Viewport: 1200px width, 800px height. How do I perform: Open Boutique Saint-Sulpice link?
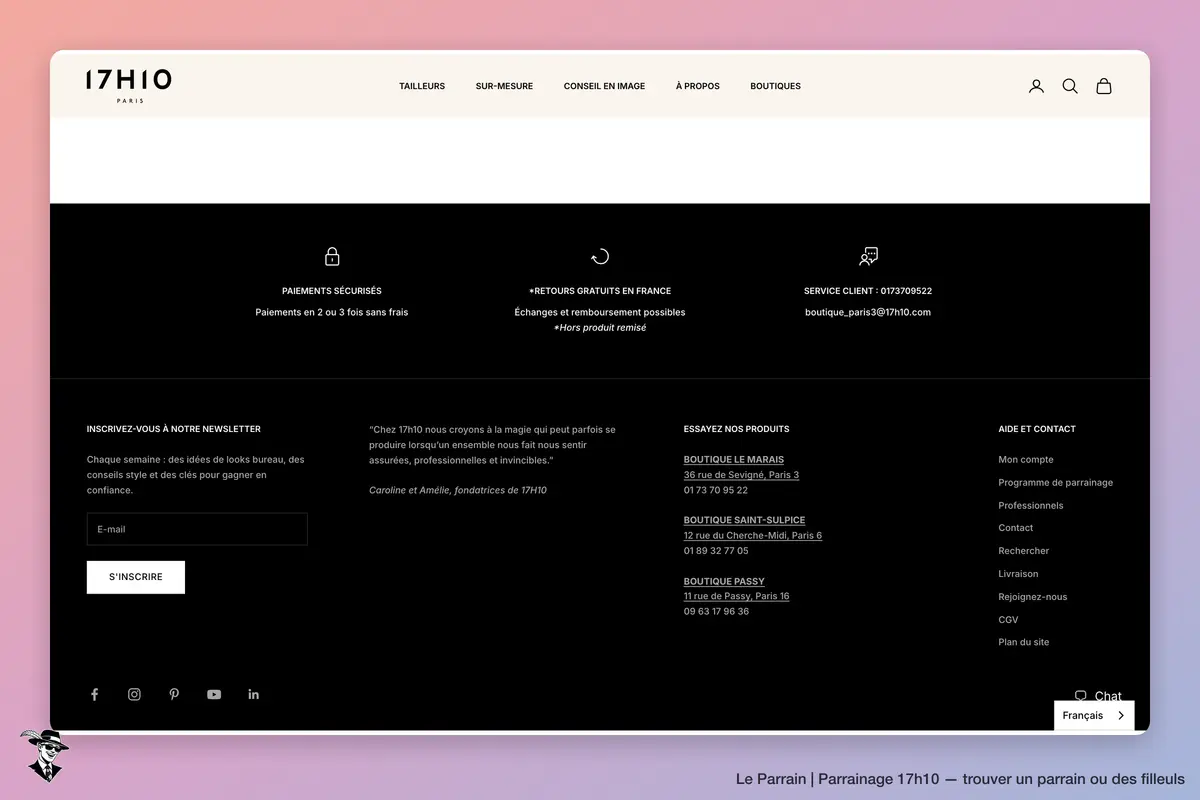(744, 520)
